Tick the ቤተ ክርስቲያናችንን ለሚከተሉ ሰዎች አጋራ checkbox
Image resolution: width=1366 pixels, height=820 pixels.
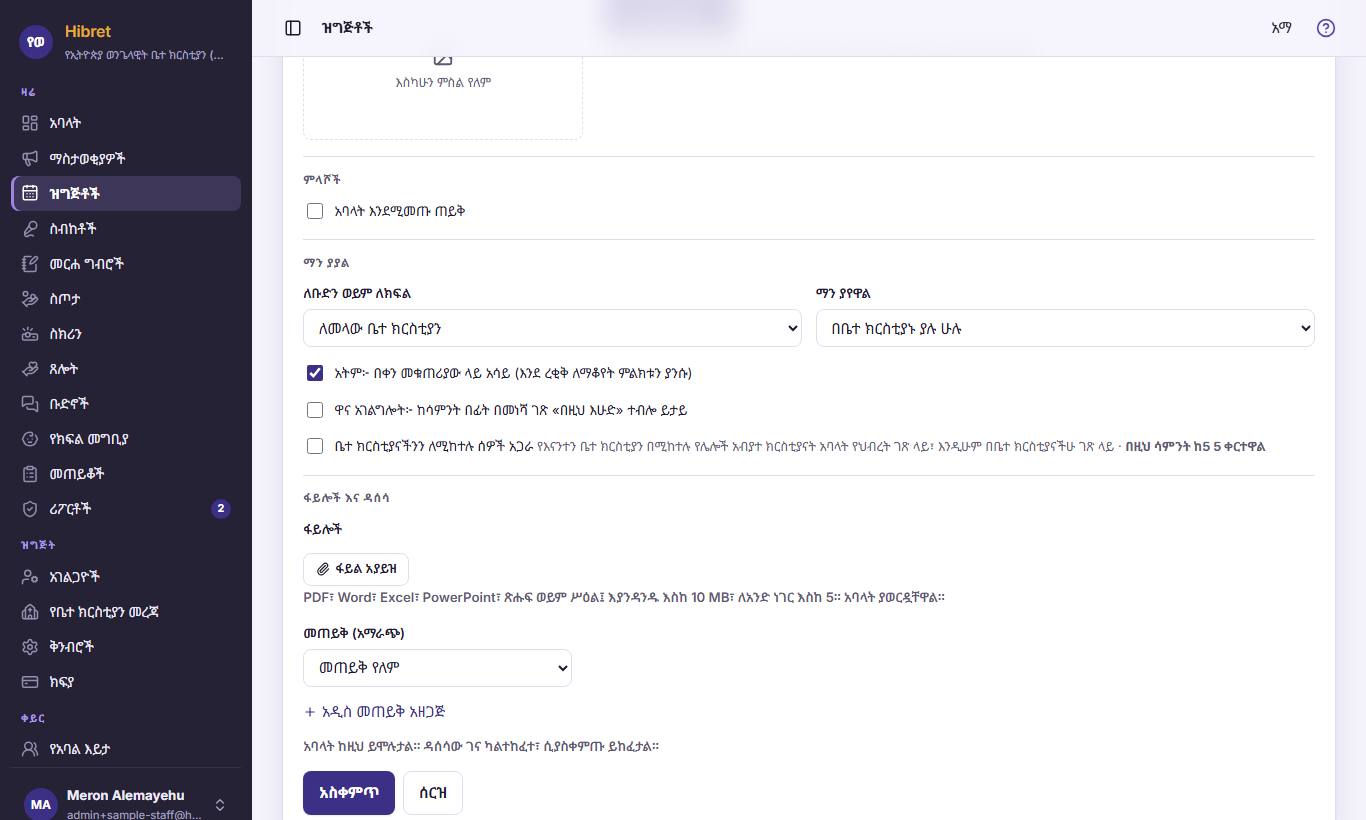[315, 446]
